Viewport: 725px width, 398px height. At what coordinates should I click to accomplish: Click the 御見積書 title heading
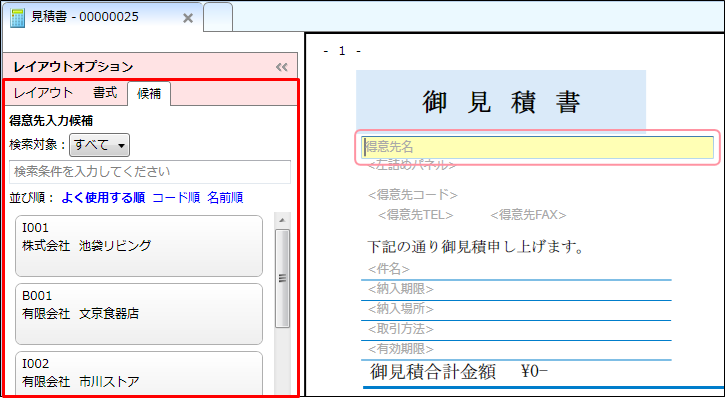(501, 102)
